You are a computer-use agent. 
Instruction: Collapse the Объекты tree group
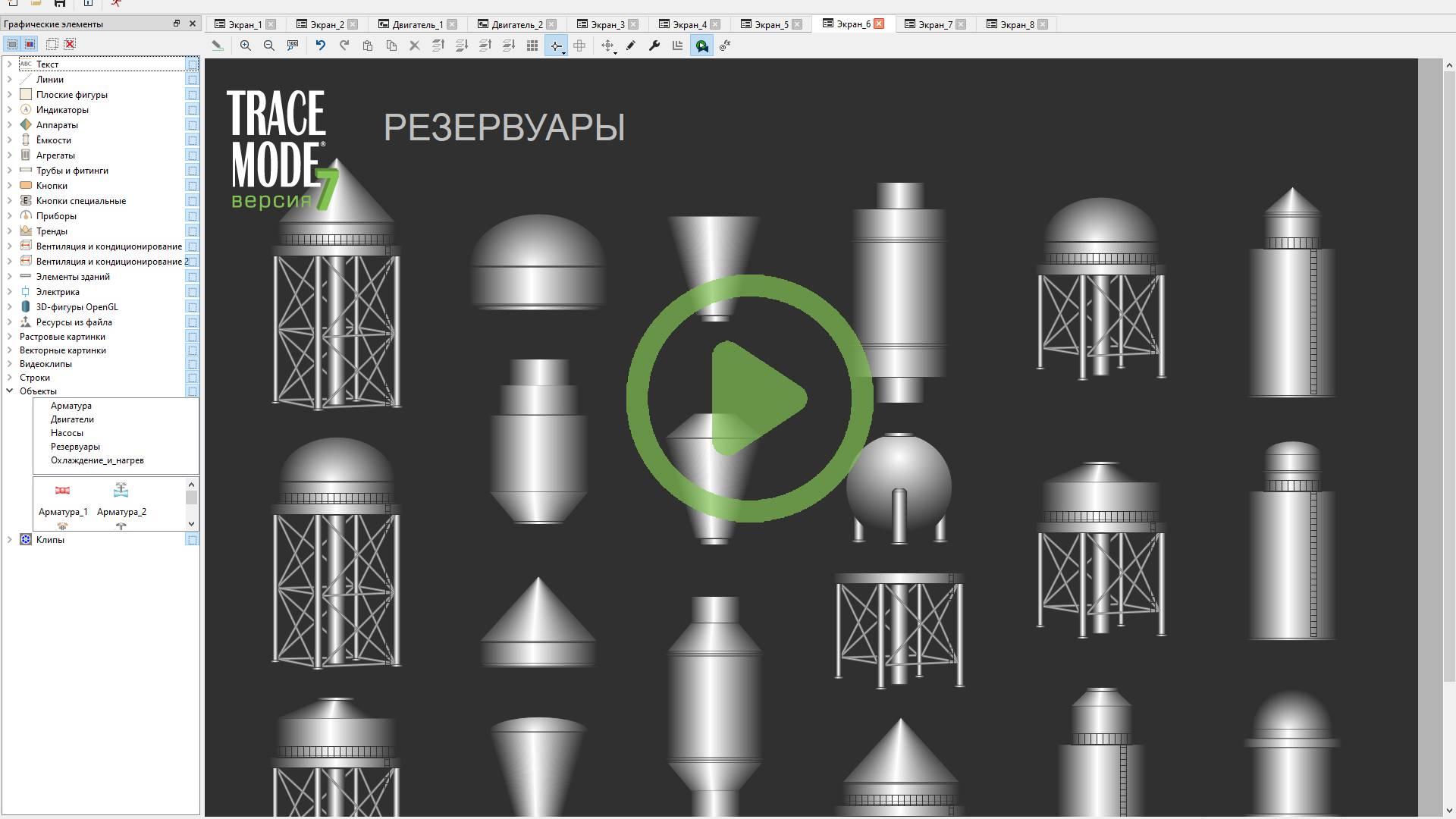tap(10, 391)
